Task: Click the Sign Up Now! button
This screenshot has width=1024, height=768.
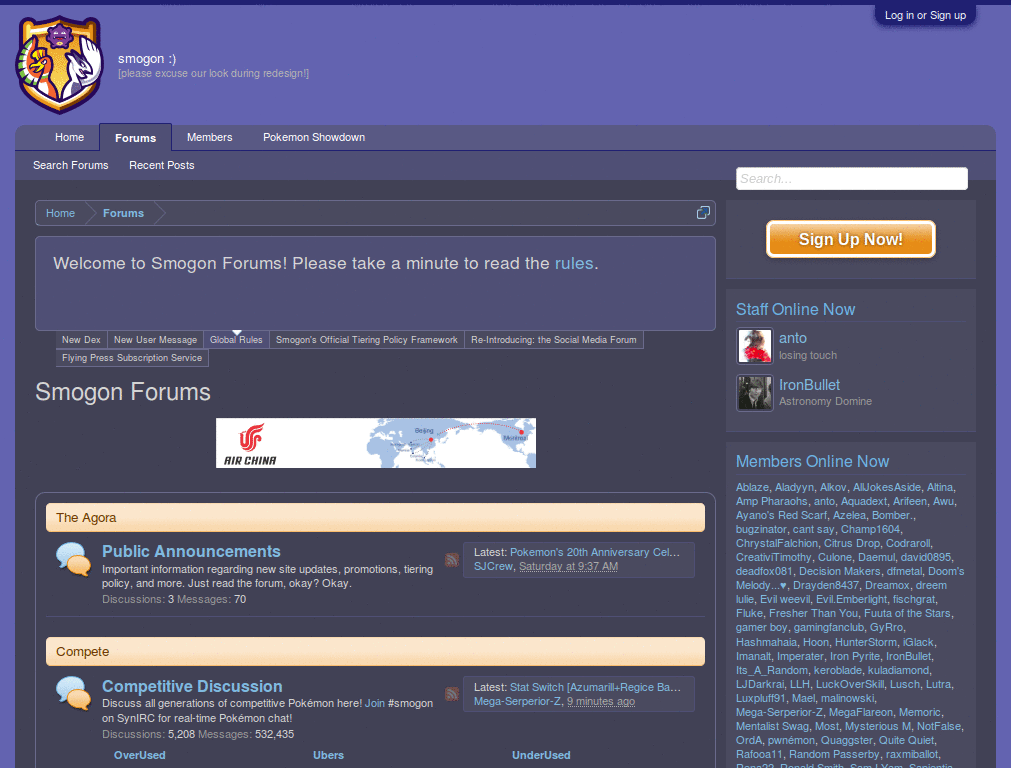Action: tap(850, 239)
